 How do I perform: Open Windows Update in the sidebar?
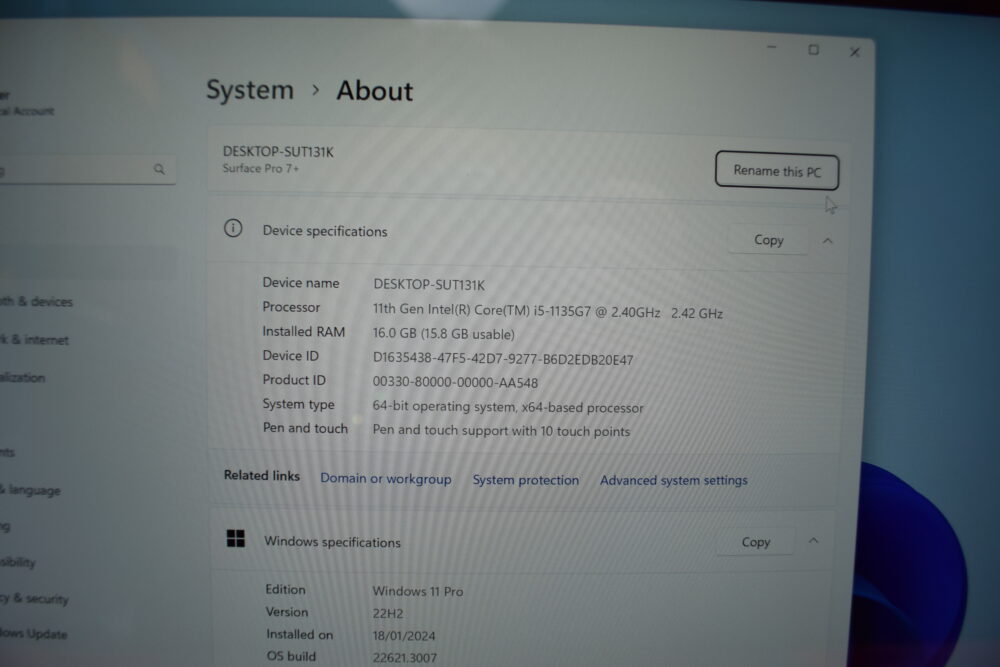pos(34,634)
